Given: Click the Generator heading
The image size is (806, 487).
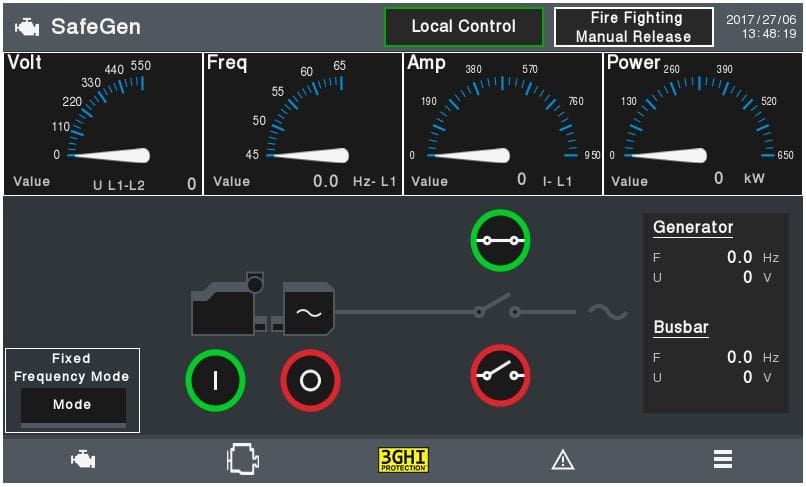Looking at the screenshot, I should 693,227.
